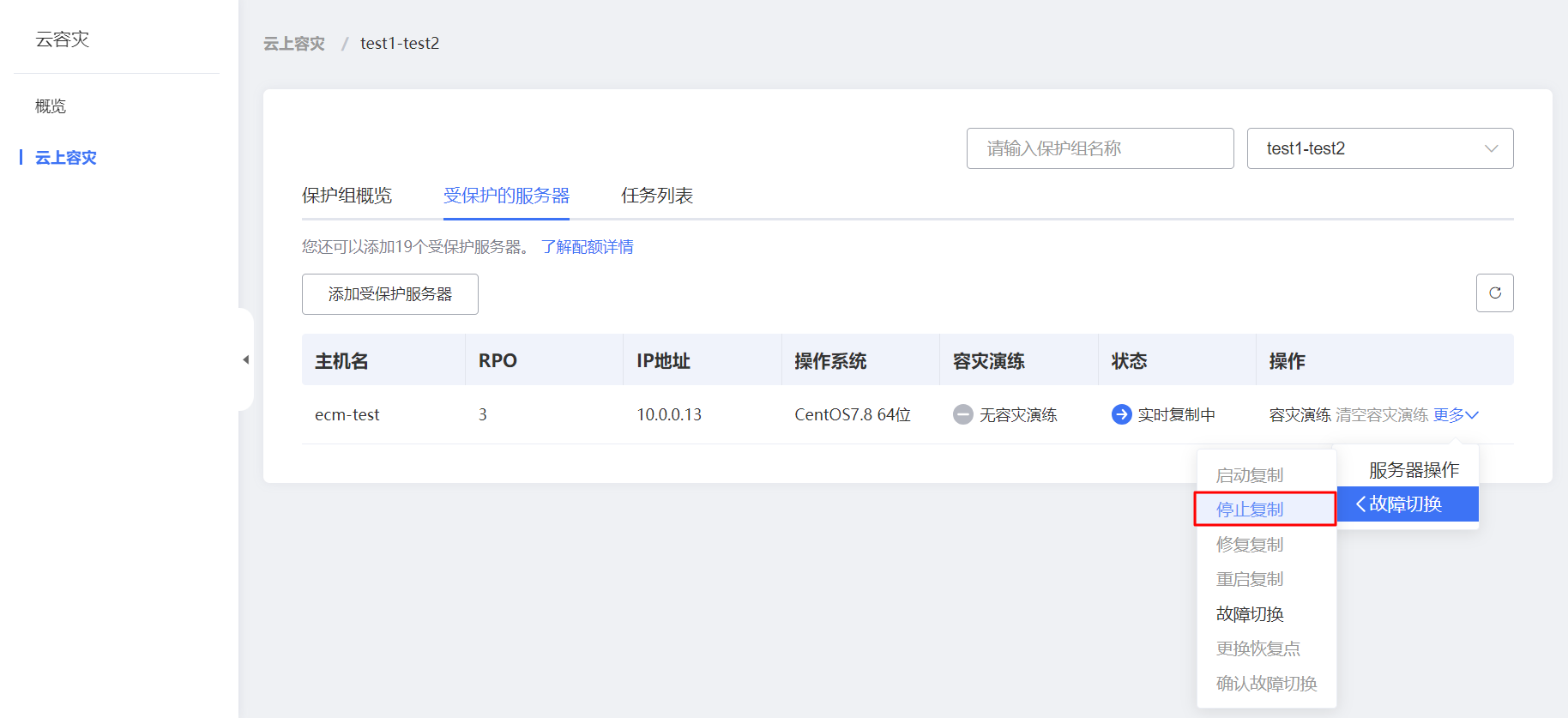Screen dimensions: 1568x718
Task: Click 云上容灾 breadcrumb link
Action: pos(293,44)
